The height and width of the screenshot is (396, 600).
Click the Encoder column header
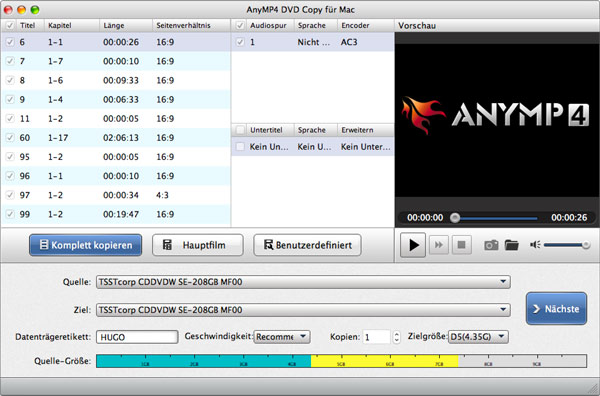pos(365,25)
